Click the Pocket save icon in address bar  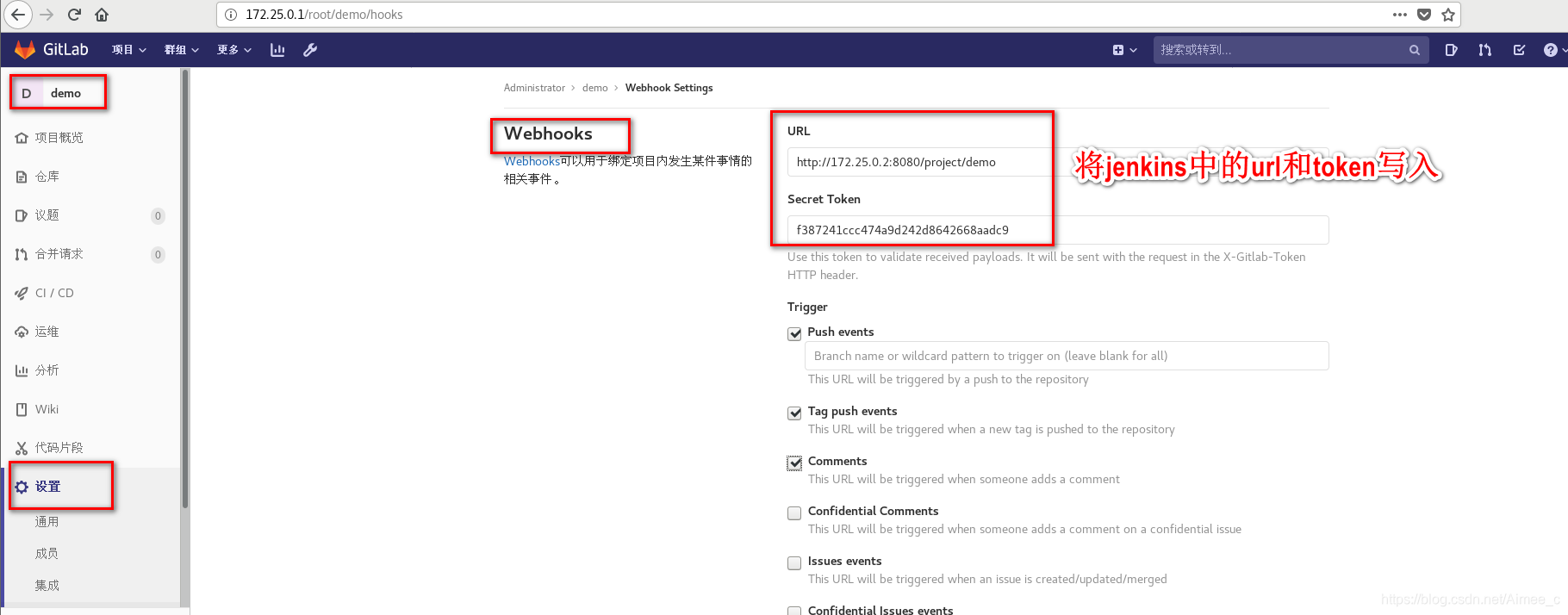pos(1424,15)
